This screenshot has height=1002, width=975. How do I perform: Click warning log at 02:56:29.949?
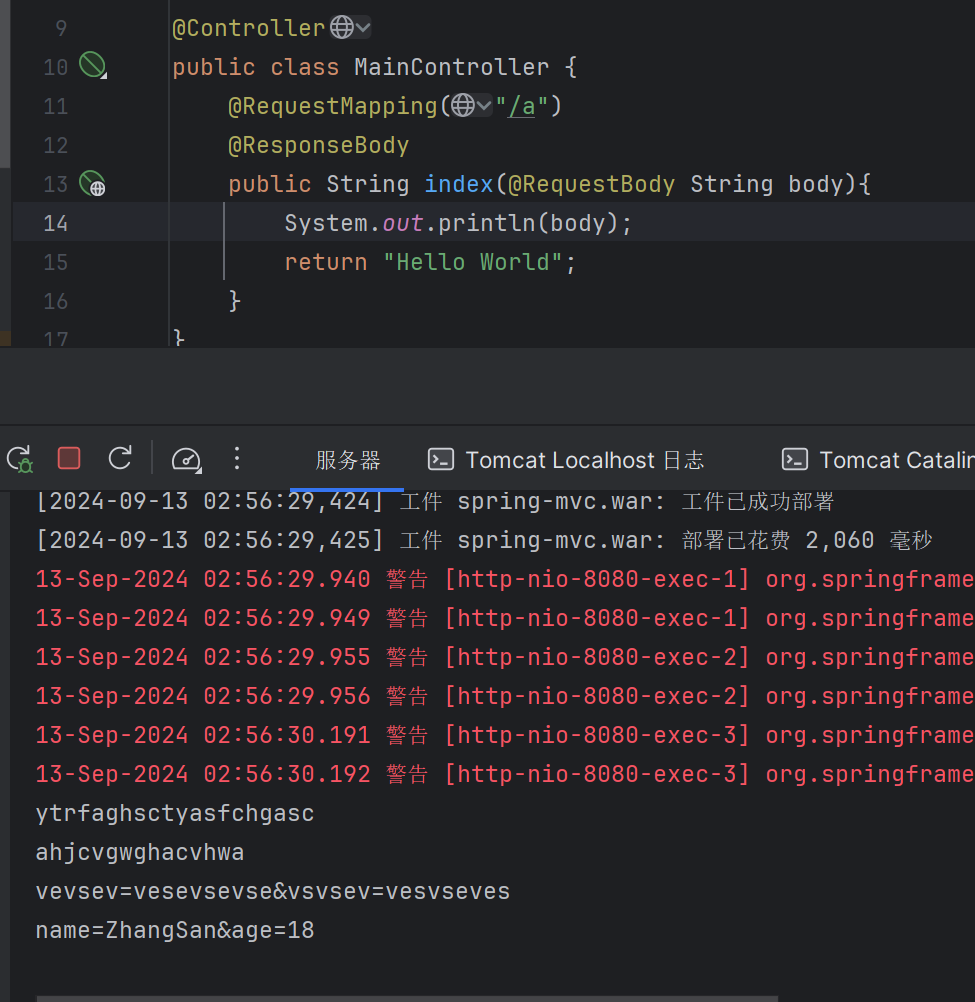[505, 619]
